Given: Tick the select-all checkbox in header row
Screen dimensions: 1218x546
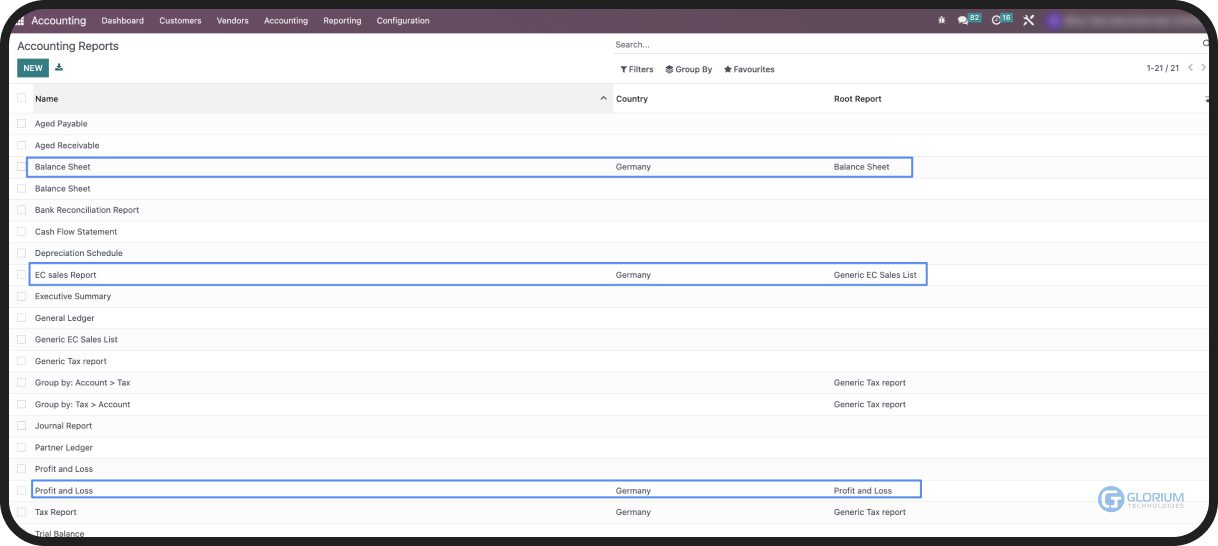Looking at the screenshot, I should click(x=22, y=98).
